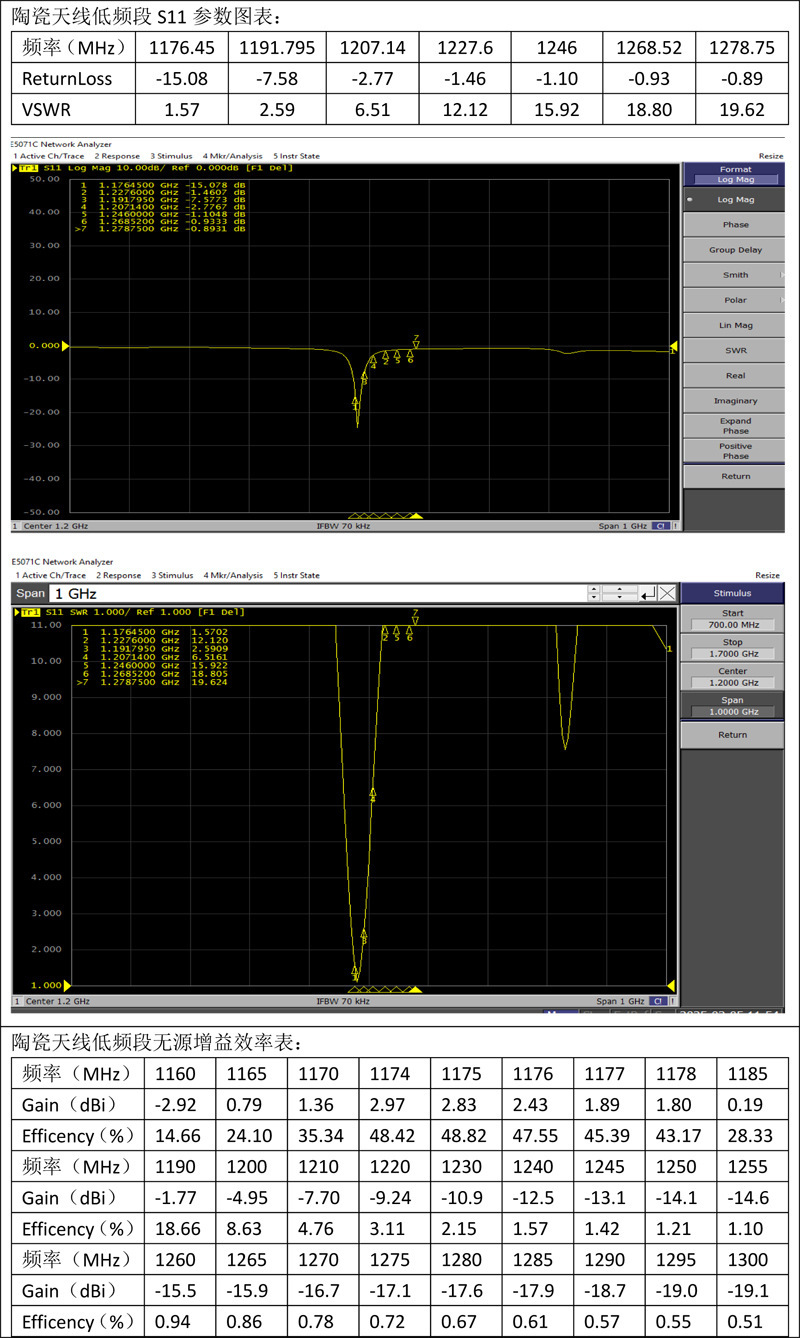Click IFBW 70 kHz below the Log Mag plot

click(x=343, y=526)
